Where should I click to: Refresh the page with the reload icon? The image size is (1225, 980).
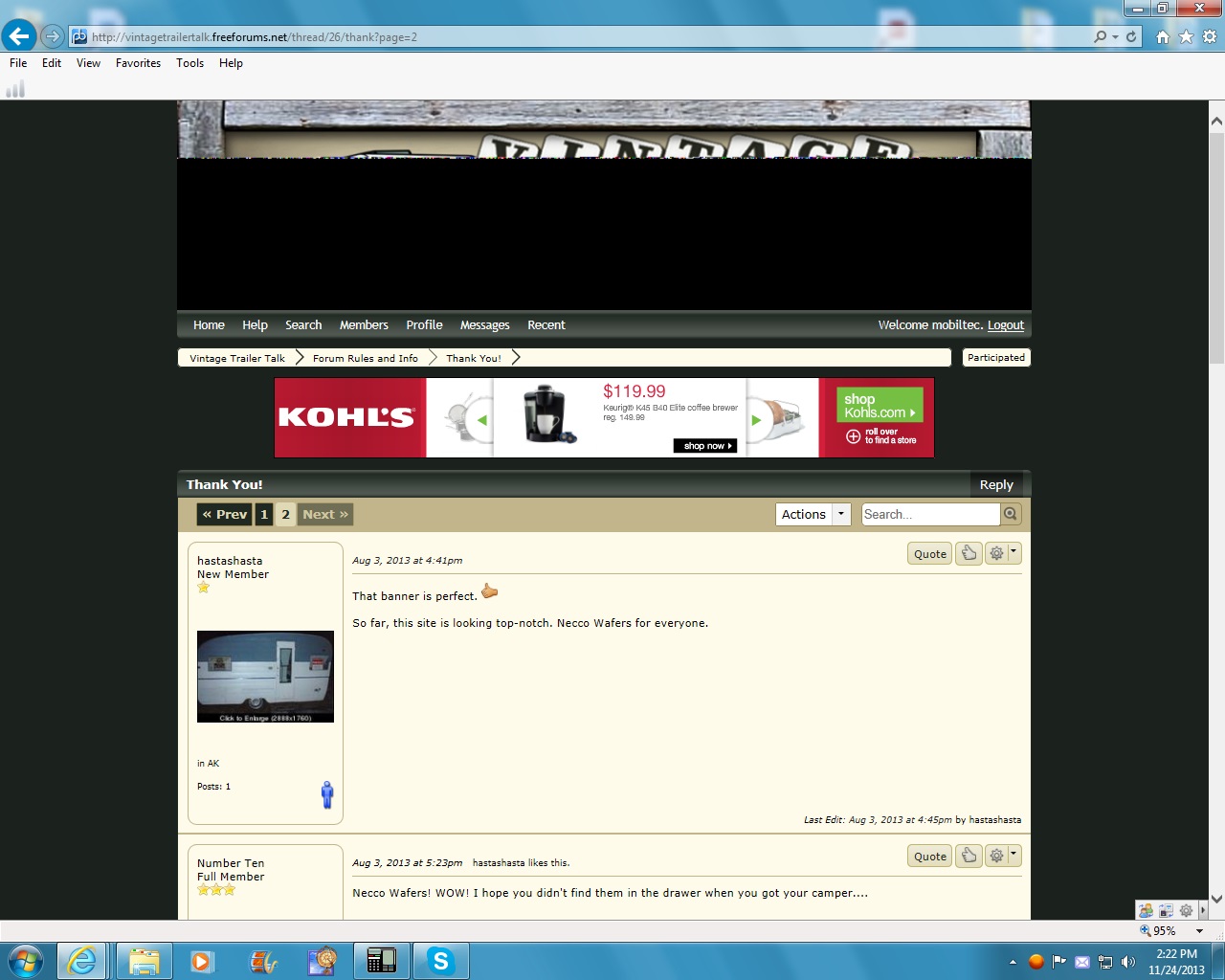tap(1131, 36)
